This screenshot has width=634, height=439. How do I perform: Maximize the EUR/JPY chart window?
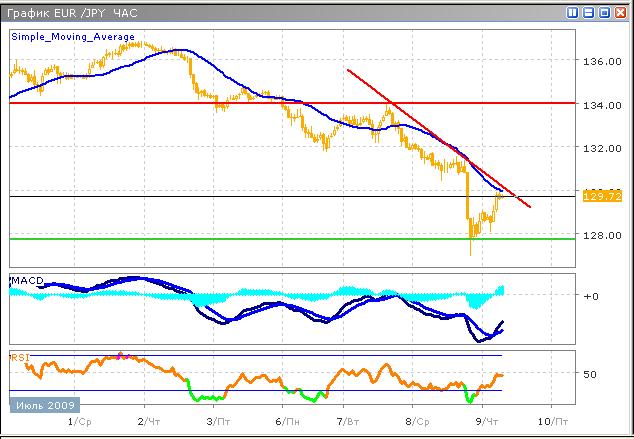(604, 13)
